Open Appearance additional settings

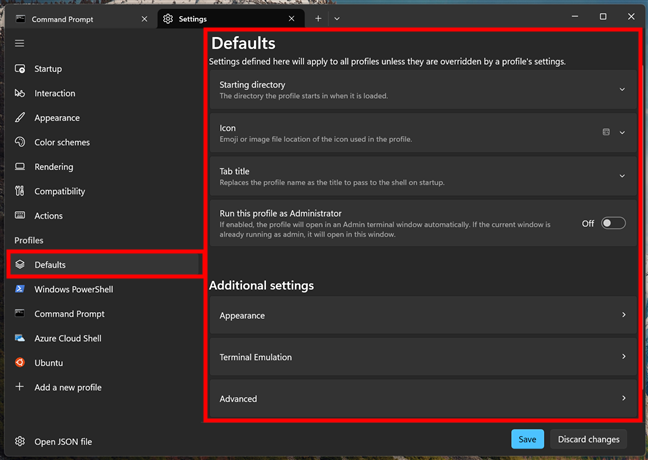tap(423, 315)
